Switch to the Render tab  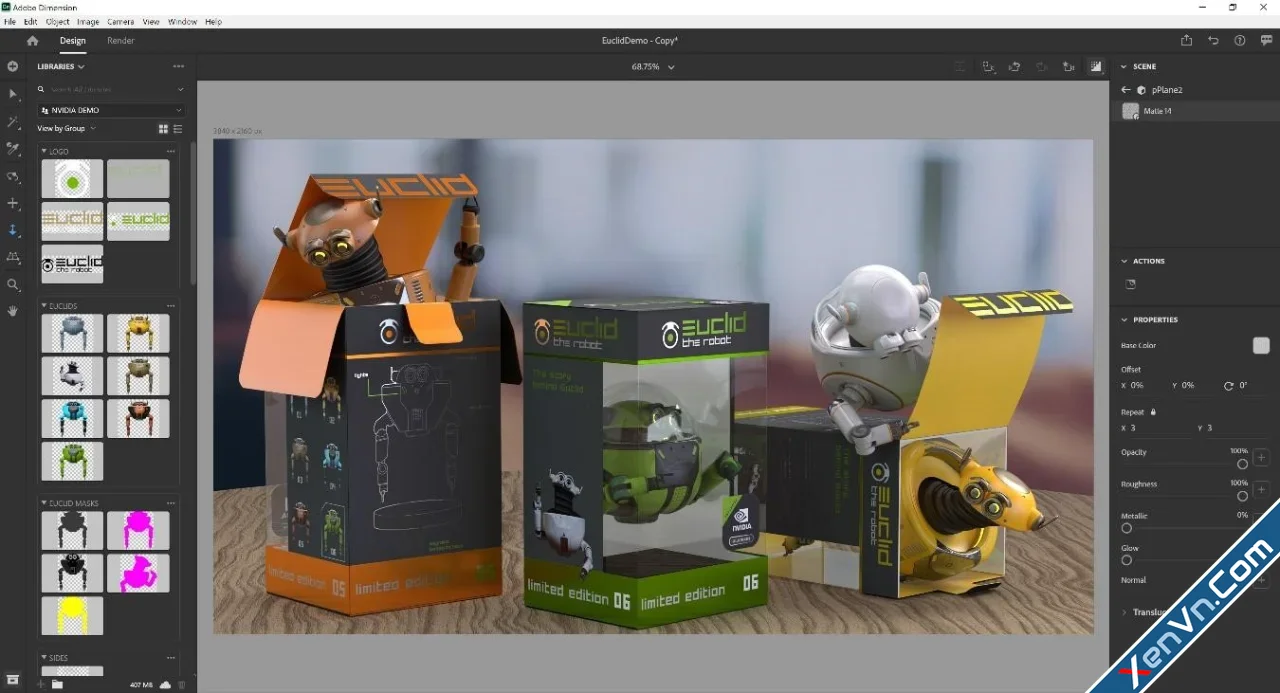(121, 41)
